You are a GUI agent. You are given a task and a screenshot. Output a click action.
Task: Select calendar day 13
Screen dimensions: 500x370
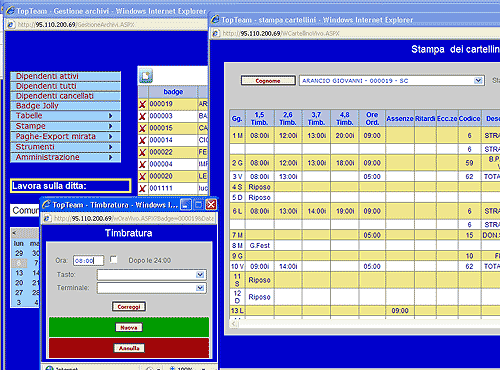(19, 273)
